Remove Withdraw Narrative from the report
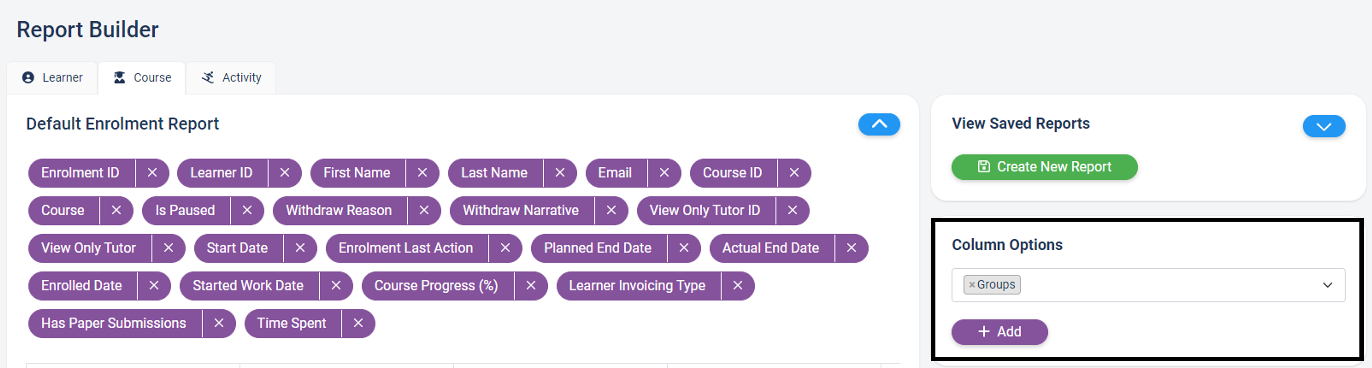Image resolution: width=1372 pixels, height=368 pixels. tap(611, 211)
